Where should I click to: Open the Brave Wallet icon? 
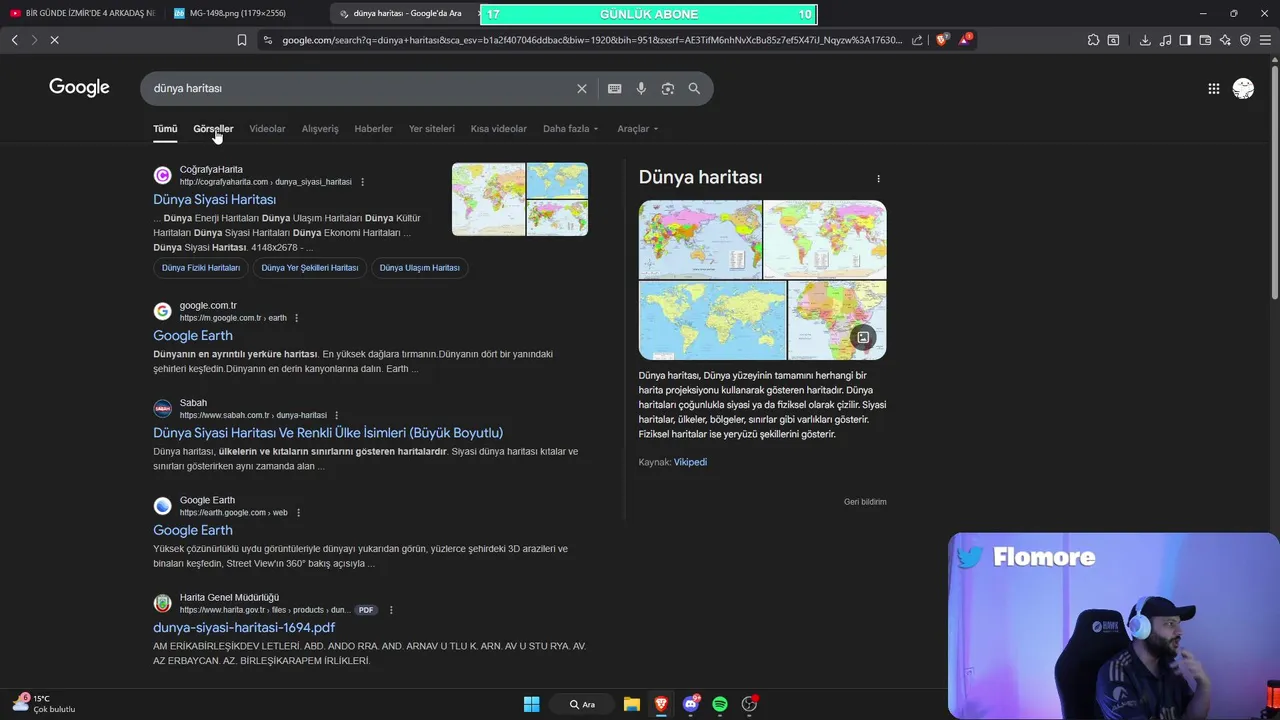pyautogui.click(x=1205, y=40)
